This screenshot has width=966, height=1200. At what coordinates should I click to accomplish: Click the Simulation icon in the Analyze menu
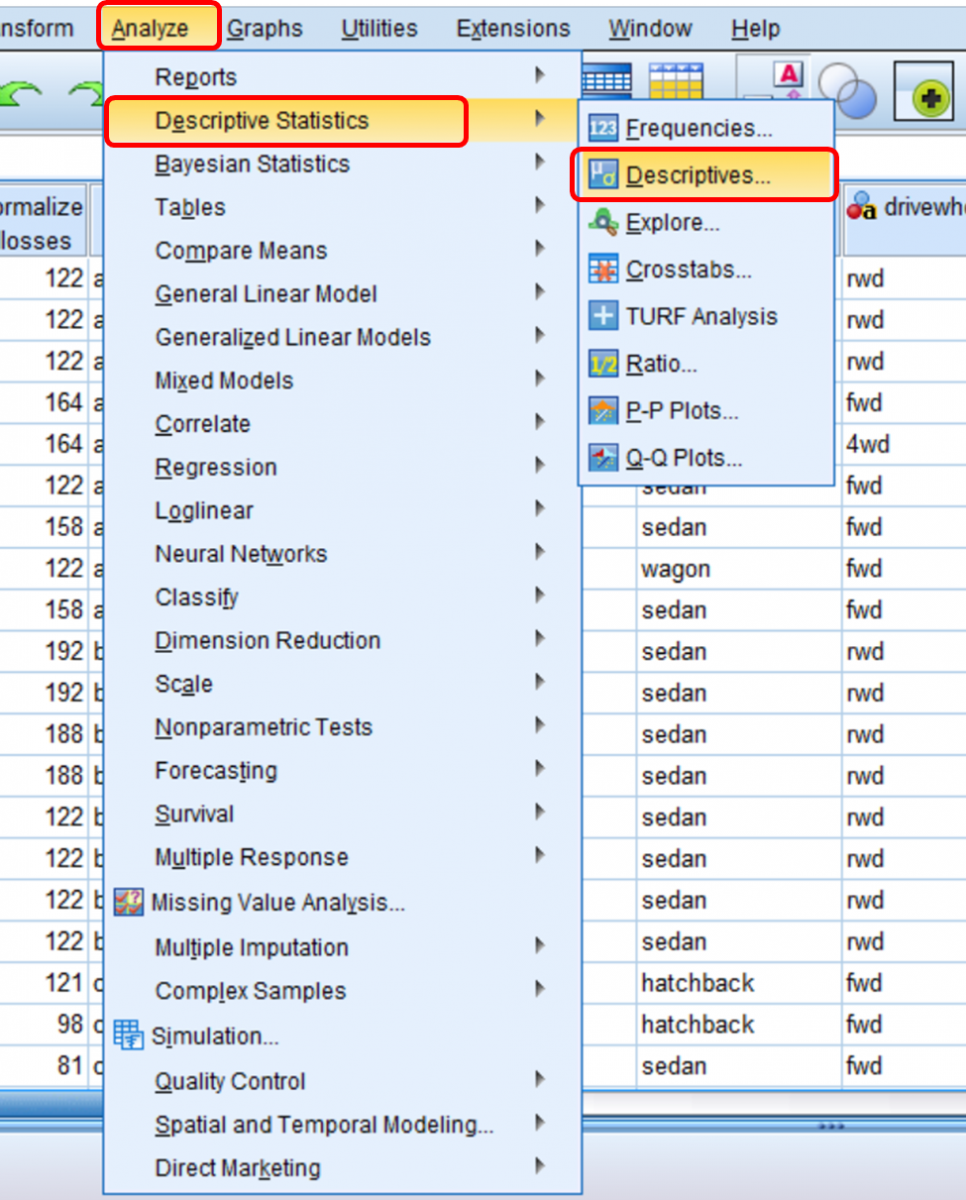(129, 1036)
